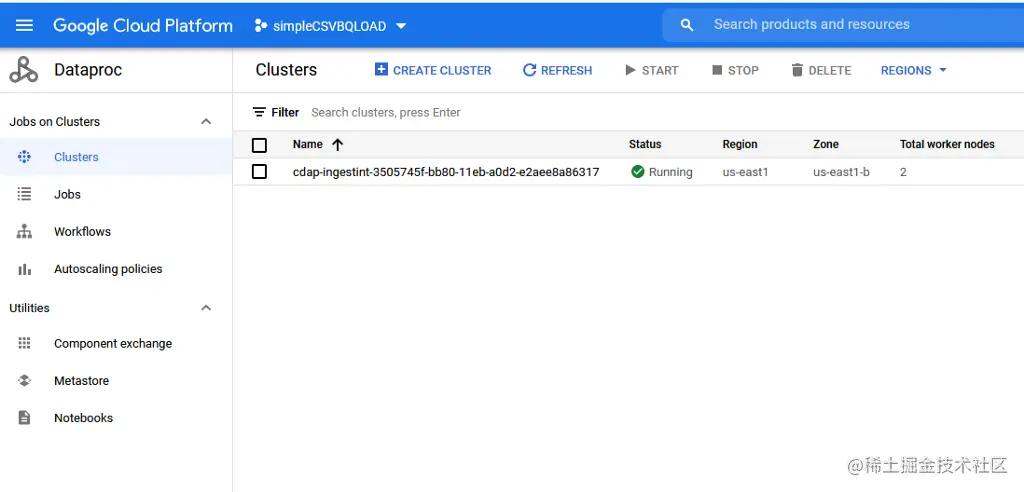The height and width of the screenshot is (492, 1024).
Task: Click the Utilities section label
Action: click(x=29, y=308)
